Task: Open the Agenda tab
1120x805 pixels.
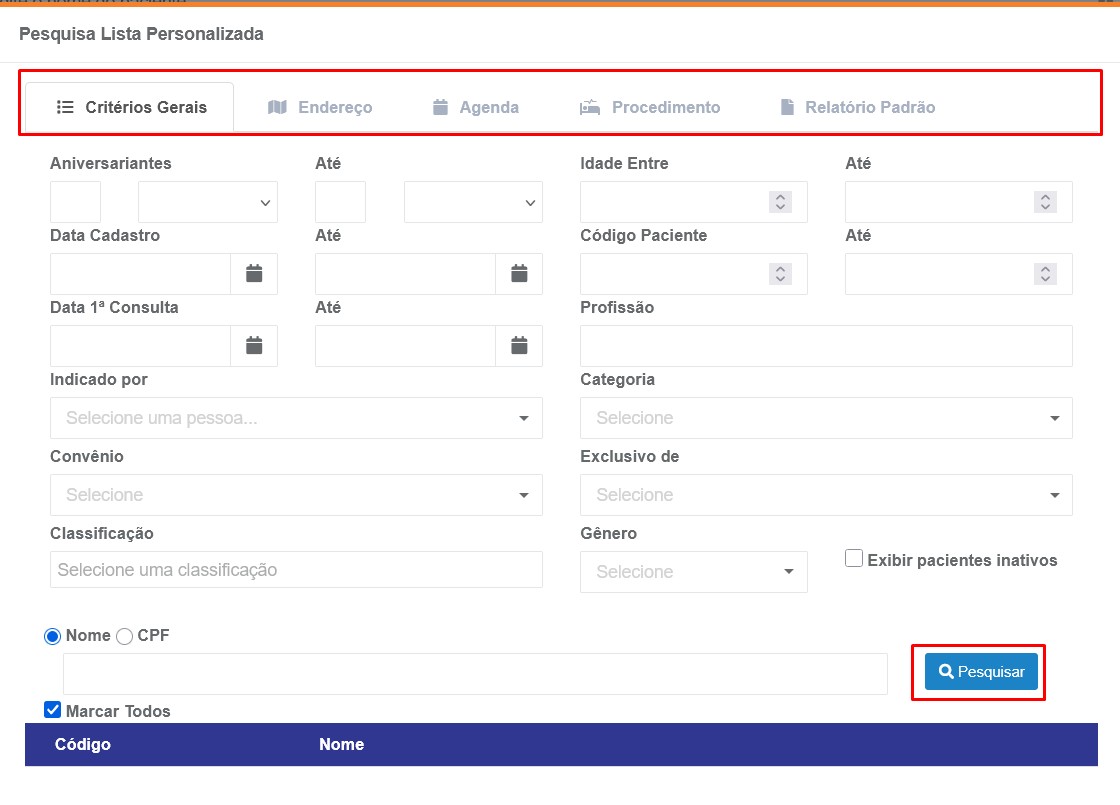Action: click(x=475, y=107)
